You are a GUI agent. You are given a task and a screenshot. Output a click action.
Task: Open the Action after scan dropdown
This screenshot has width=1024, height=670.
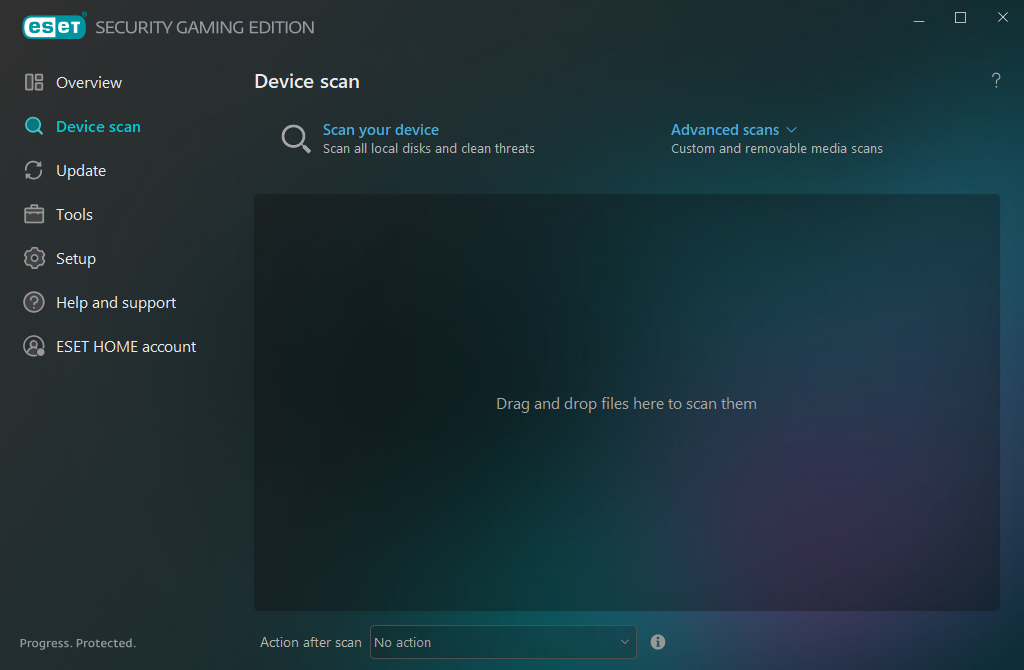[x=503, y=642]
